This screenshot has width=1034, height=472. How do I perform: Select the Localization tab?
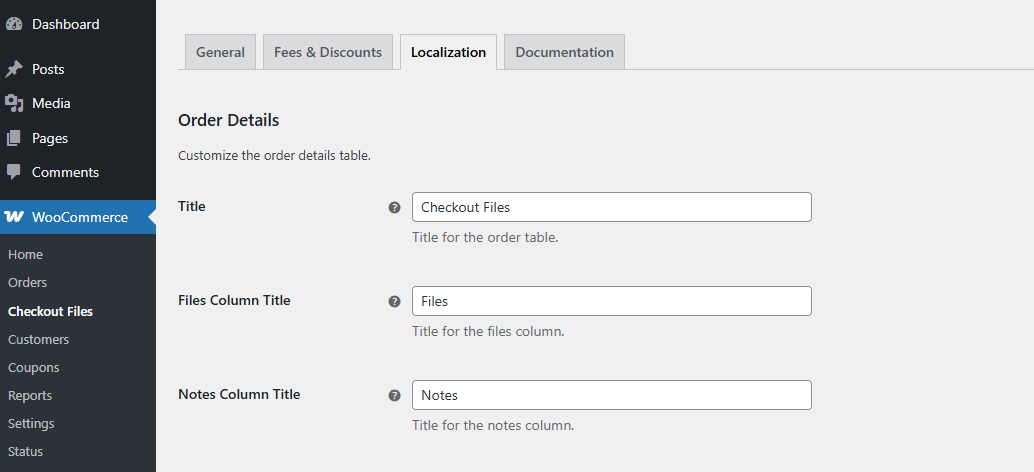coord(448,52)
